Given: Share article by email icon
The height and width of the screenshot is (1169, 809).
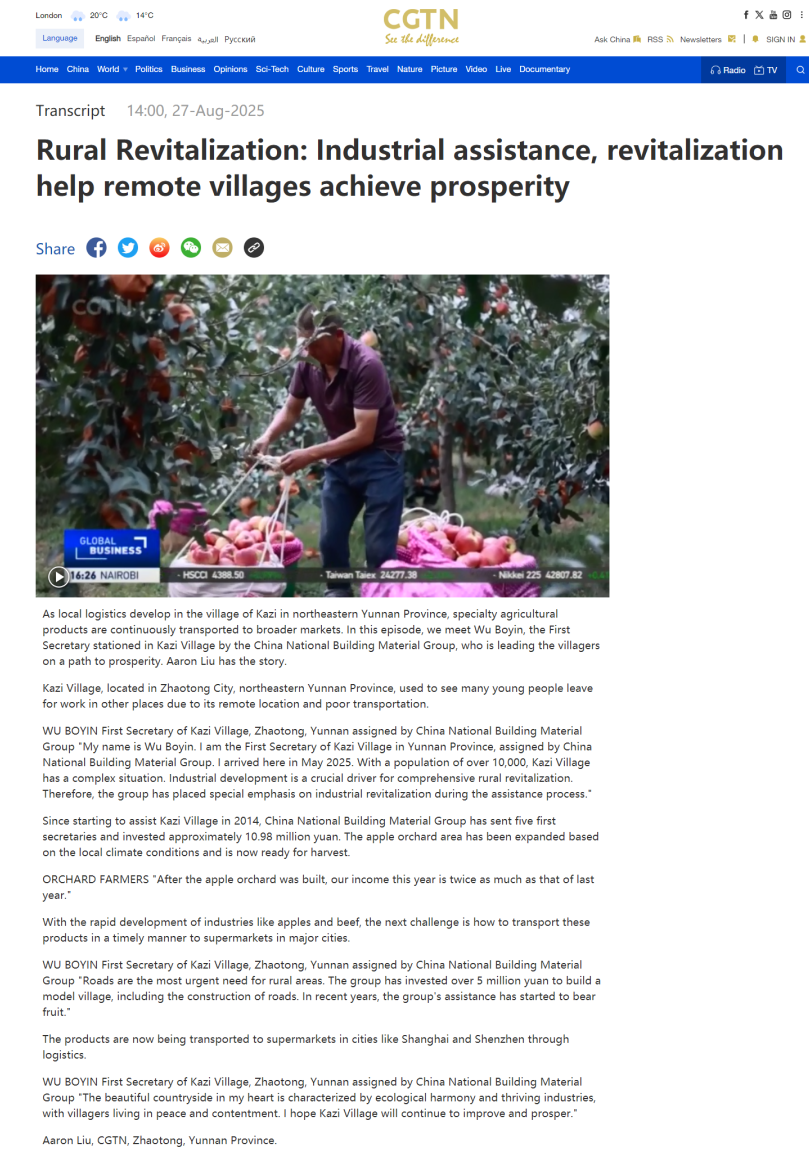Looking at the screenshot, I should pos(222,248).
